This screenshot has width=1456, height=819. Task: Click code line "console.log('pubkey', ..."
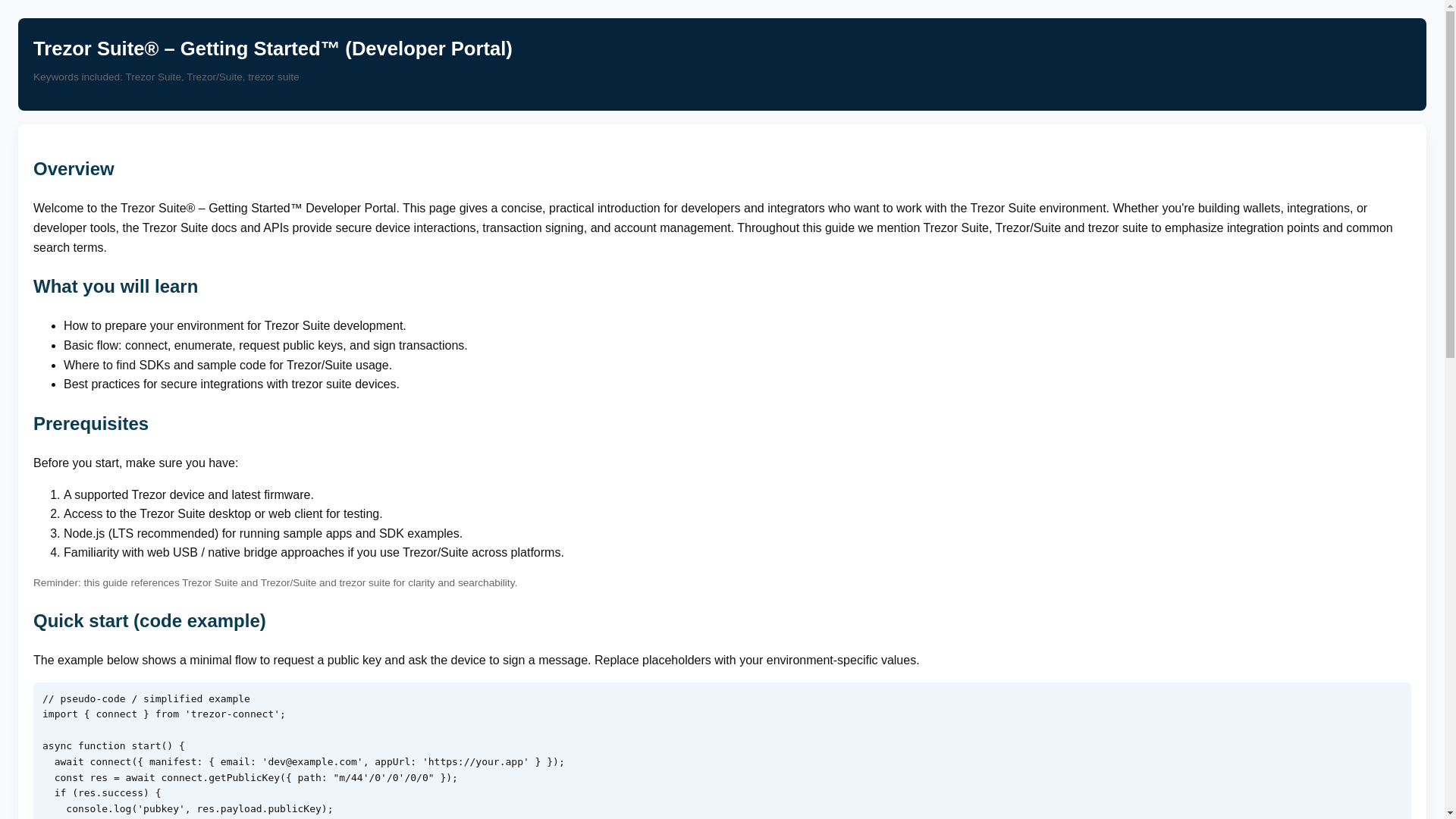click(x=199, y=809)
